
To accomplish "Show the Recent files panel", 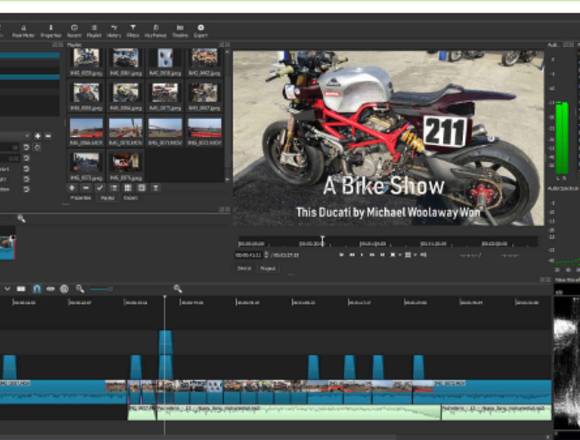I will pyautogui.click(x=74, y=31).
